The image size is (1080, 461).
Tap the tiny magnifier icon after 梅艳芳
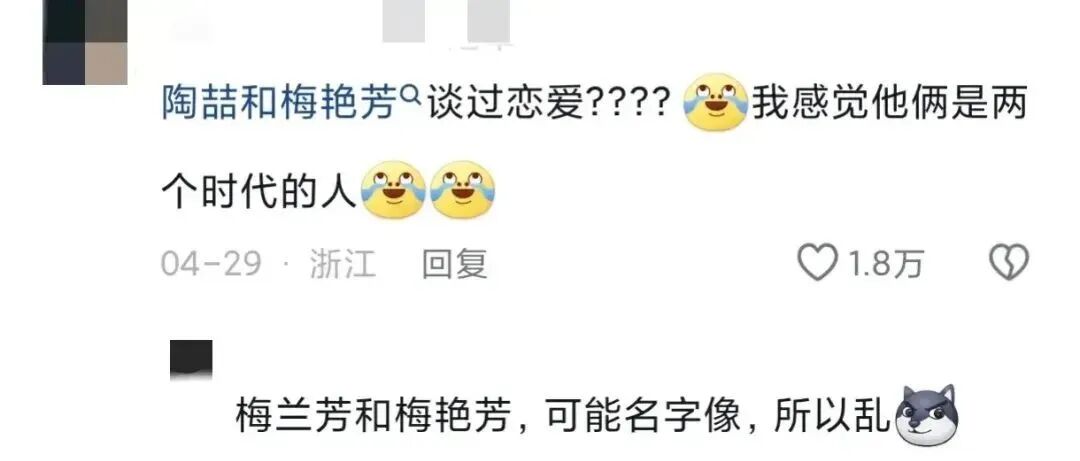click(x=411, y=97)
